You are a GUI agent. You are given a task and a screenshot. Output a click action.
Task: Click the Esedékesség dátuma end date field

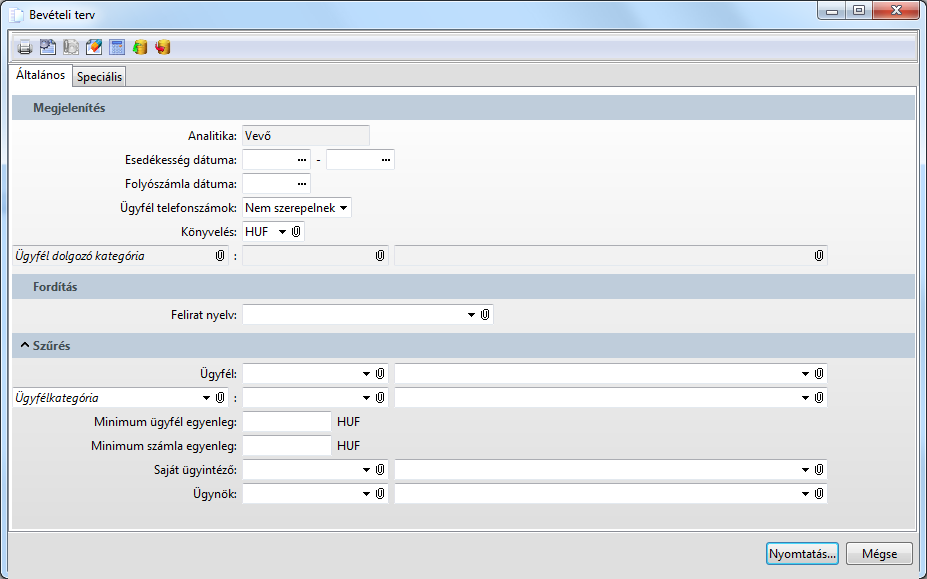click(x=360, y=160)
